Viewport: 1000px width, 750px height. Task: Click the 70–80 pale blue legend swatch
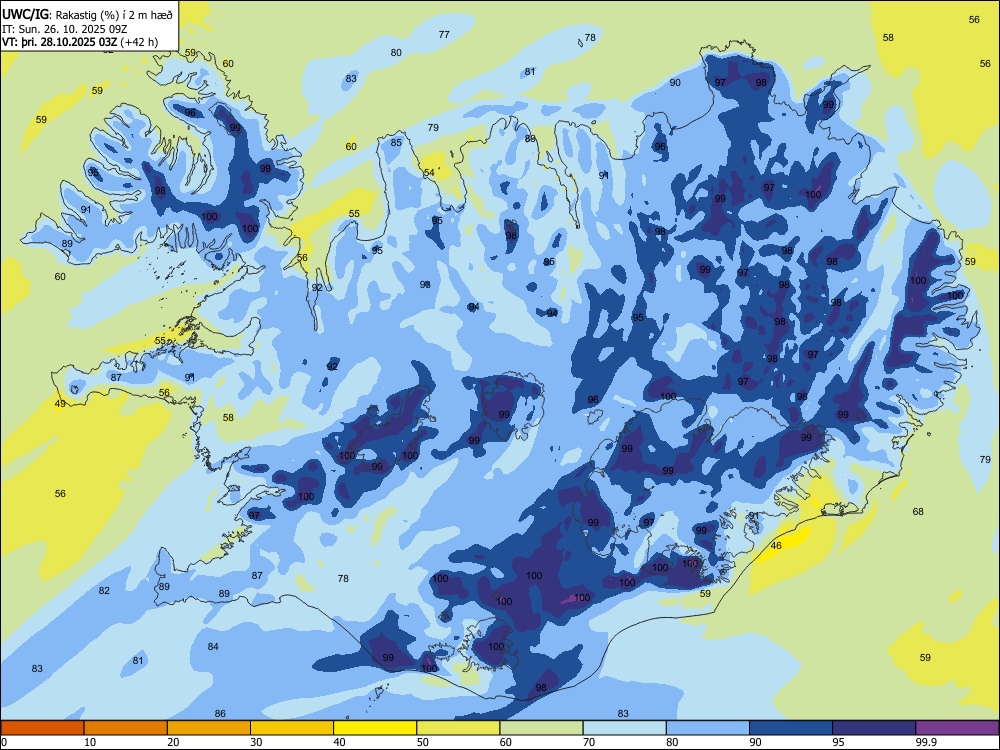point(624,728)
